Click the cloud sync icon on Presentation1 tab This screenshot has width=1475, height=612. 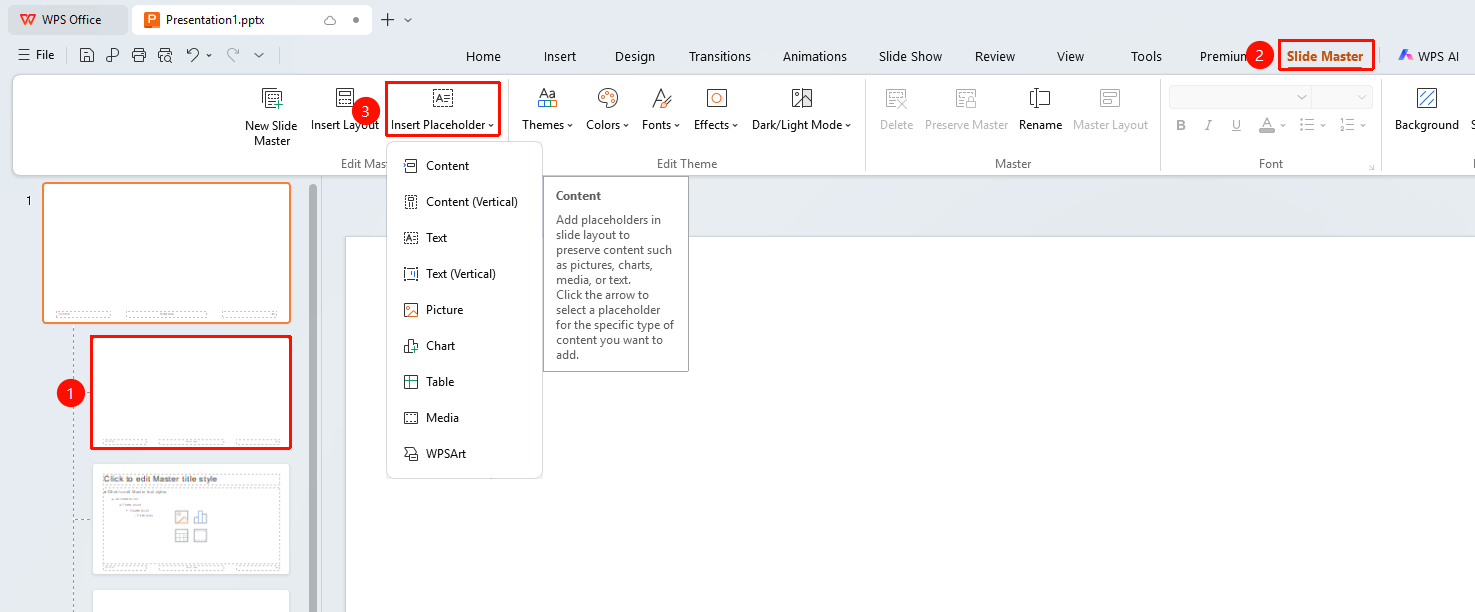(330, 20)
